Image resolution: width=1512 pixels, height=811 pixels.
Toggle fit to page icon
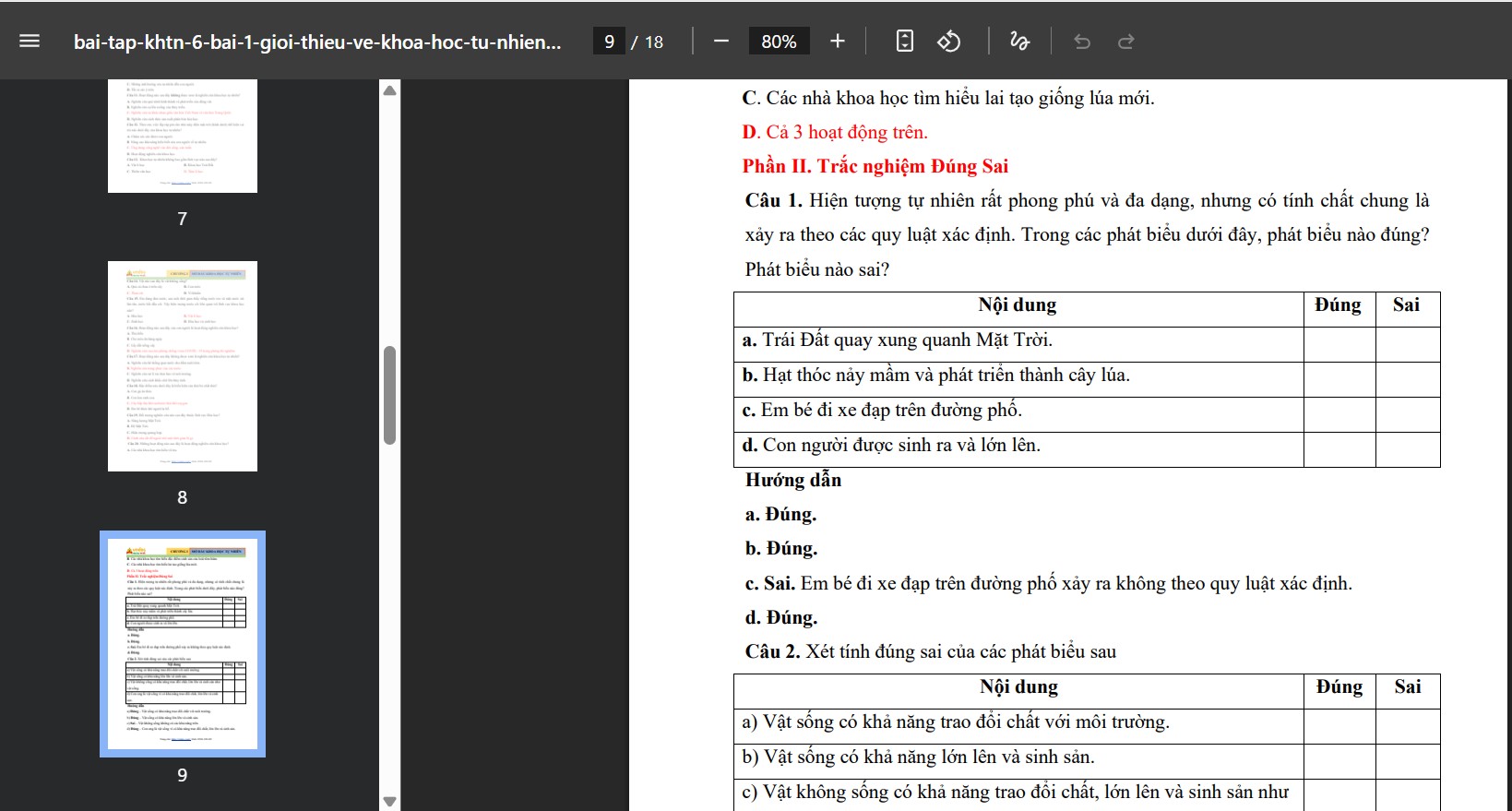pos(905,42)
